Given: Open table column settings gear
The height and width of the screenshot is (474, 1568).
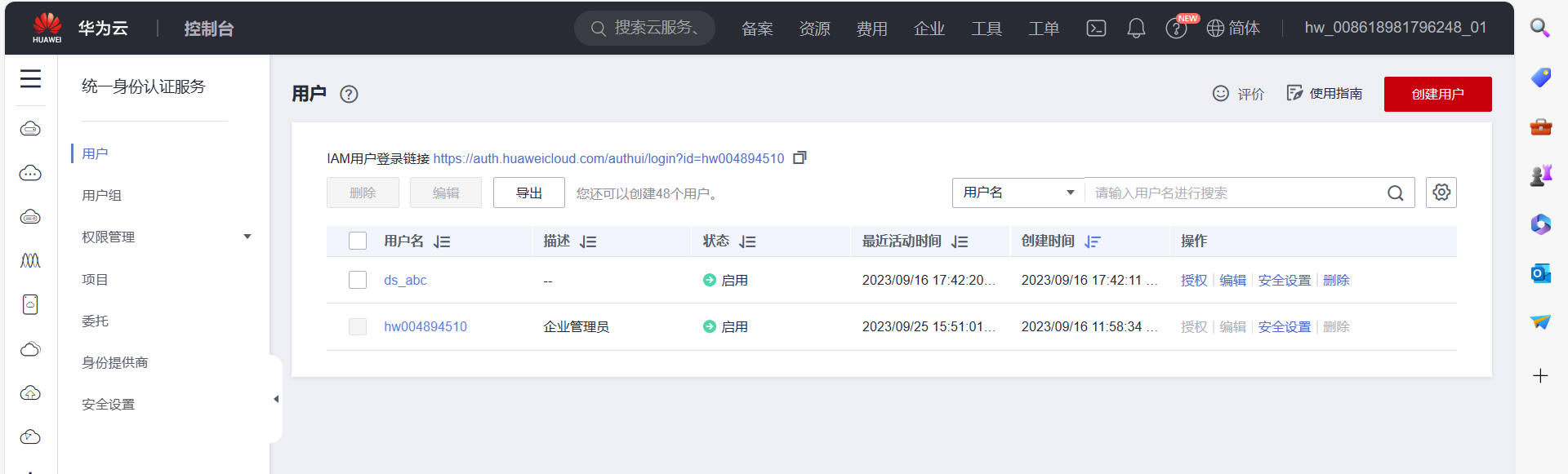Looking at the screenshot, I should point(1441,193).
